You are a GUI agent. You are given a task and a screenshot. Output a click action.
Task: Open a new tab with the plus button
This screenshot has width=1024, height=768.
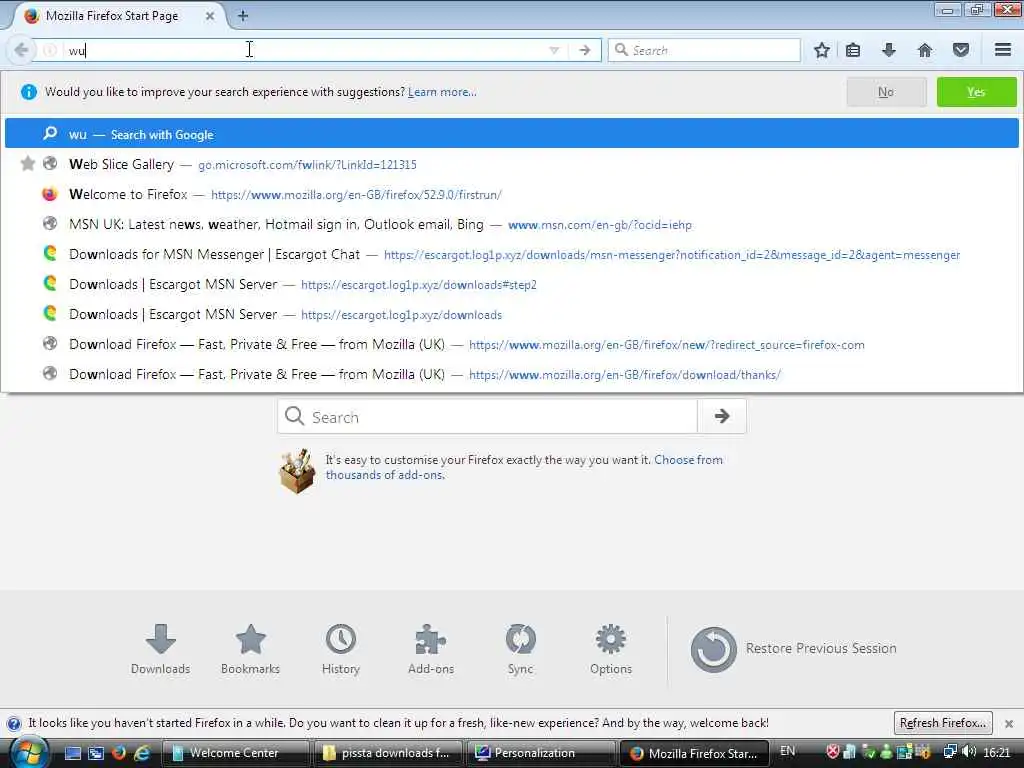click(243, 16)
